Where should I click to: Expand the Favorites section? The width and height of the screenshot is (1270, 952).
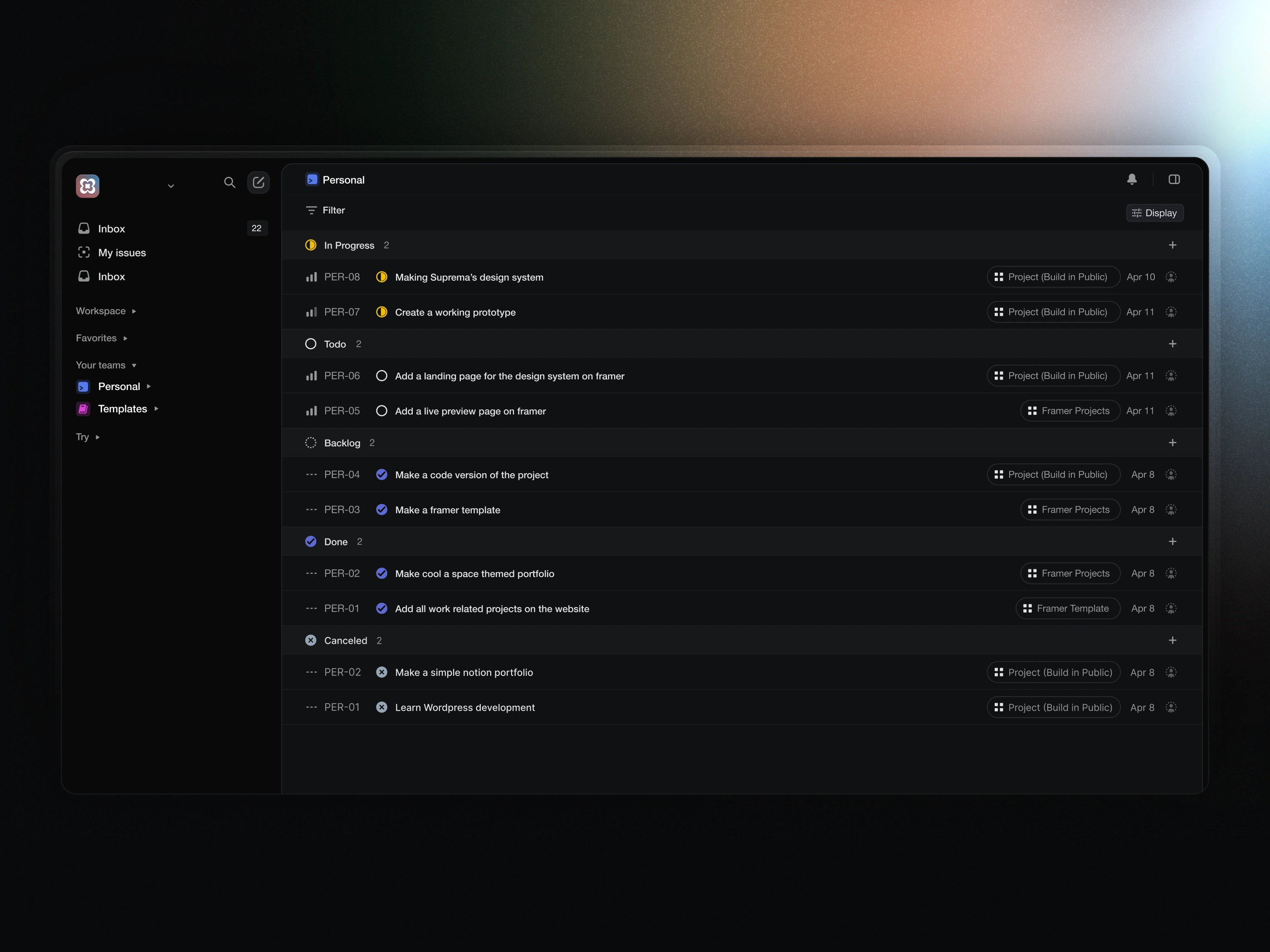click(102, 338)
